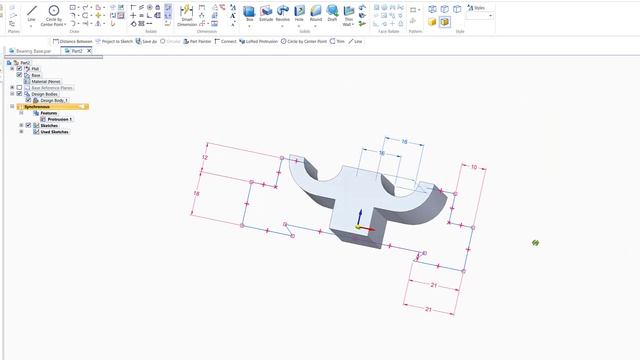Collapse the Synchronous node
The image size is (640, 360).
pos(12,107)
